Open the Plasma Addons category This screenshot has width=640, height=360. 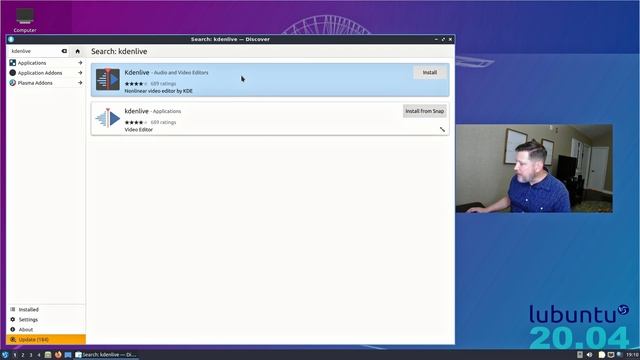[x=46, y=83]
